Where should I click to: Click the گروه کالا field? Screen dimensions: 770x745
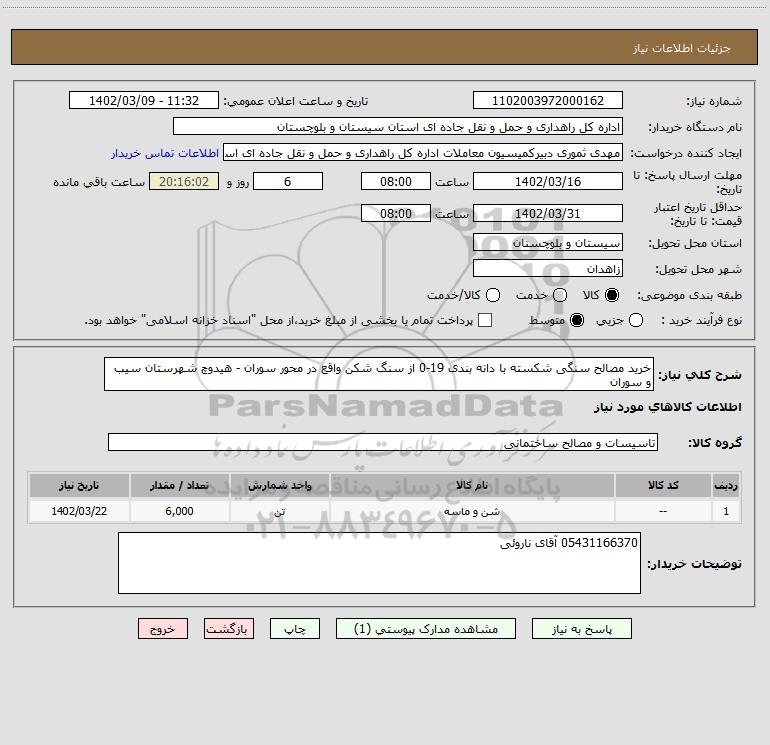(x=383, y=442)
